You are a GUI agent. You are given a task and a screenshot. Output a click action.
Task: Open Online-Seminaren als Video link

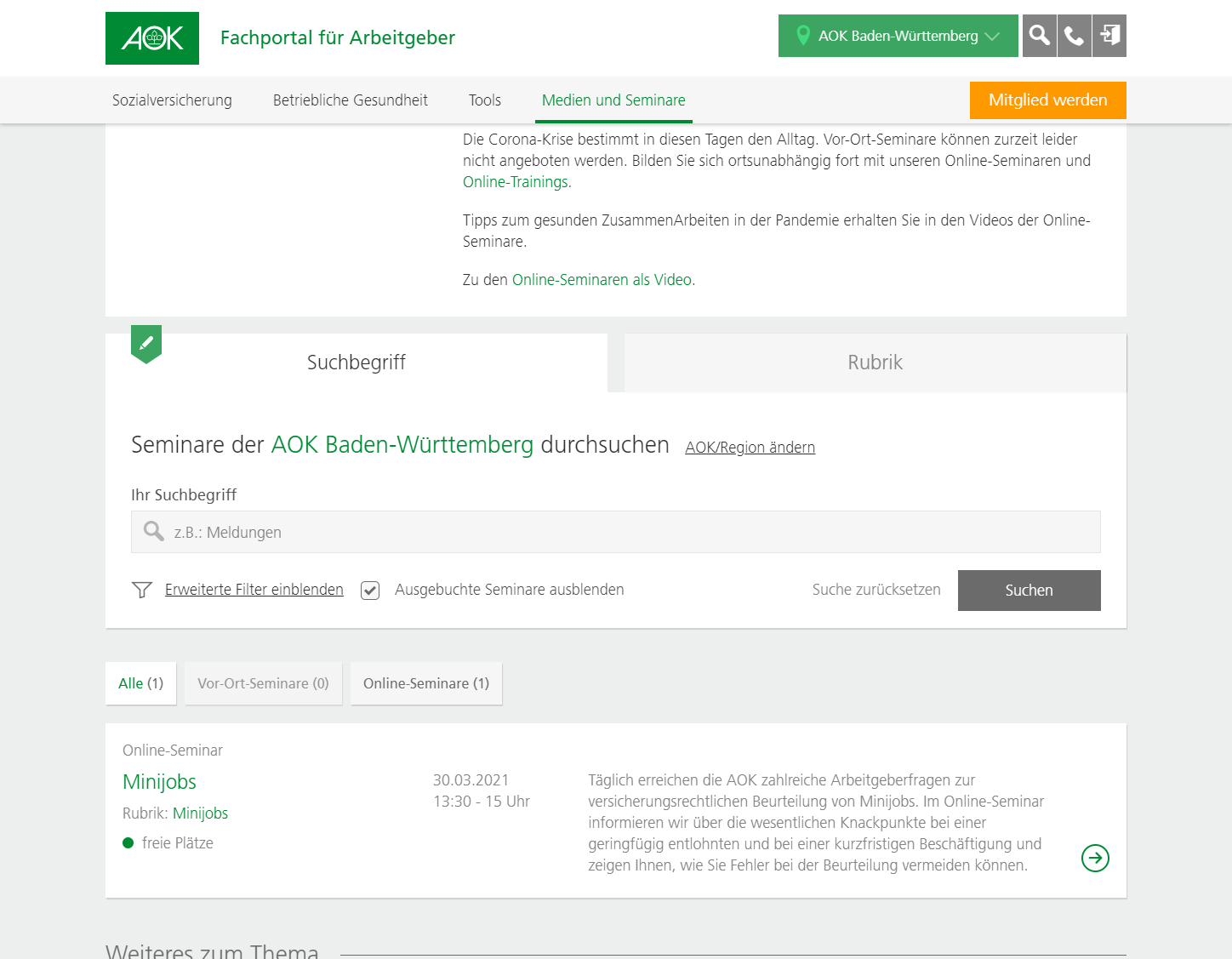point(602,280)
